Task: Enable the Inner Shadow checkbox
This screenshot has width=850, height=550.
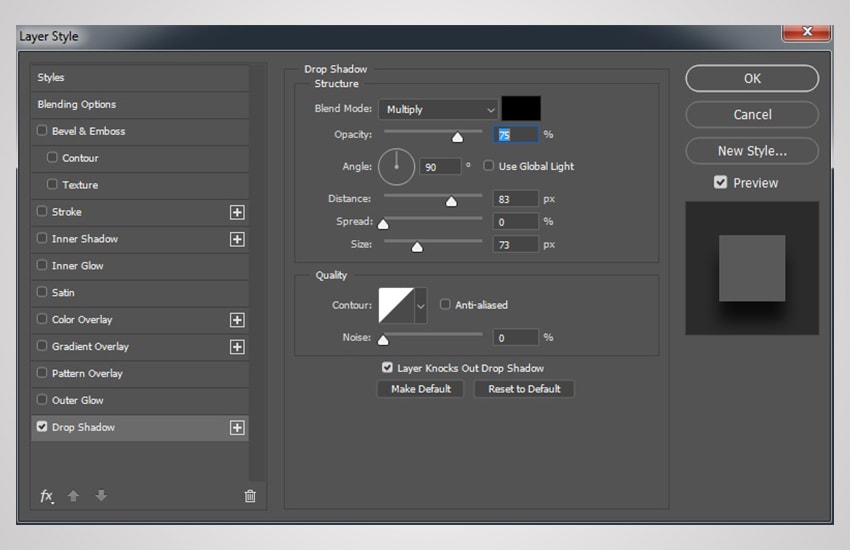Action: pos(42,238)
